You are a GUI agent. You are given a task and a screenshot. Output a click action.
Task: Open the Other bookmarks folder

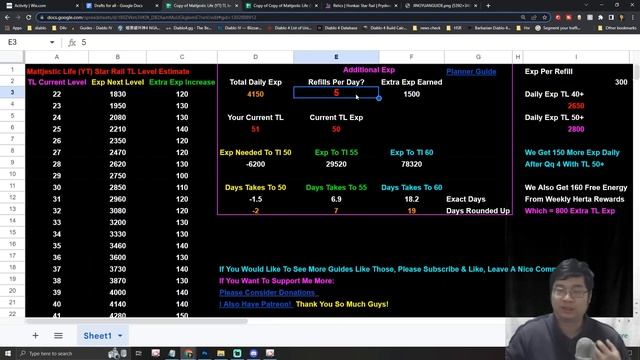[616, 28]
